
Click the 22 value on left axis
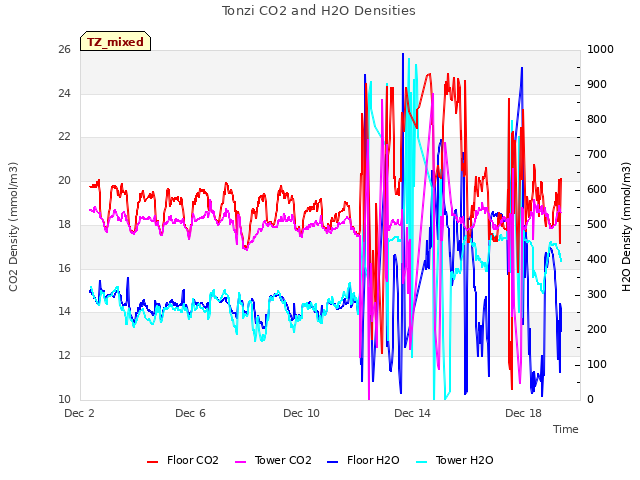click(x=64, y=137)
